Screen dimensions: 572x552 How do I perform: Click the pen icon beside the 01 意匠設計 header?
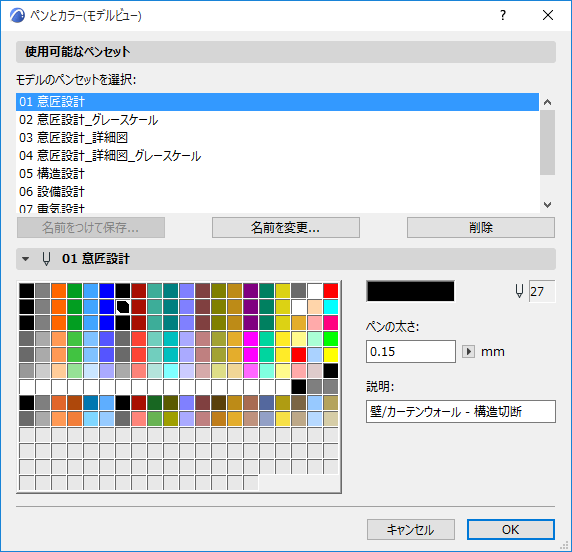point(46,259)
